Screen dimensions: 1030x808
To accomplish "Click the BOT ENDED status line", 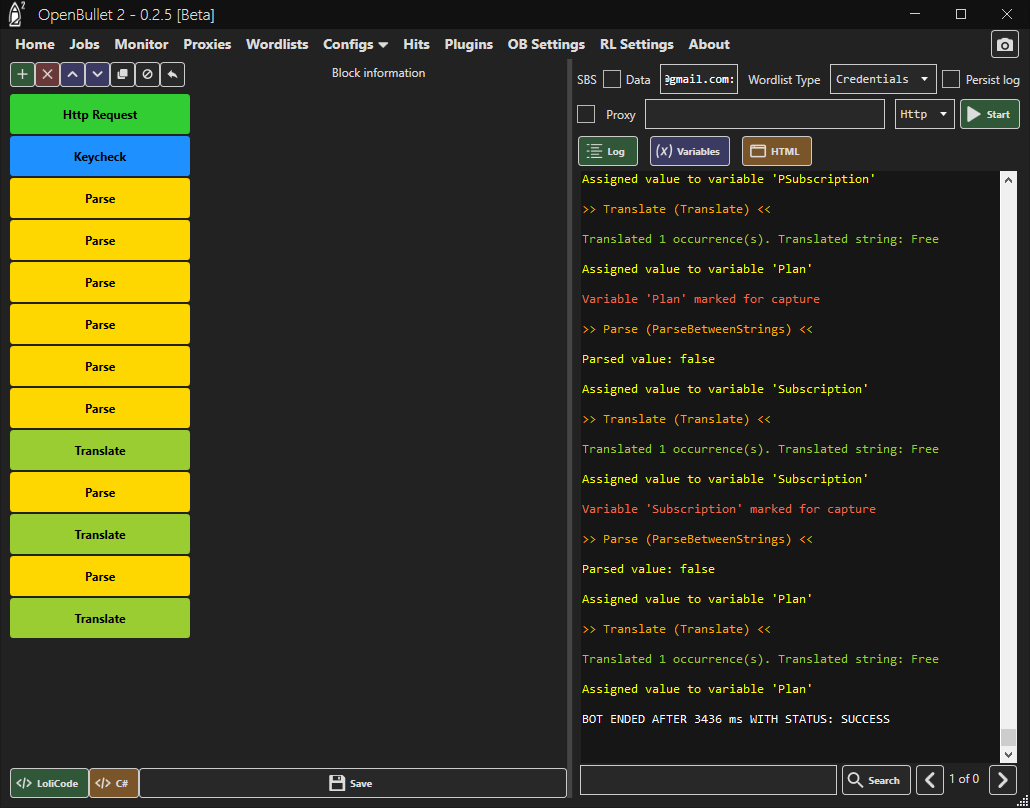I will (x=736, y=719).
